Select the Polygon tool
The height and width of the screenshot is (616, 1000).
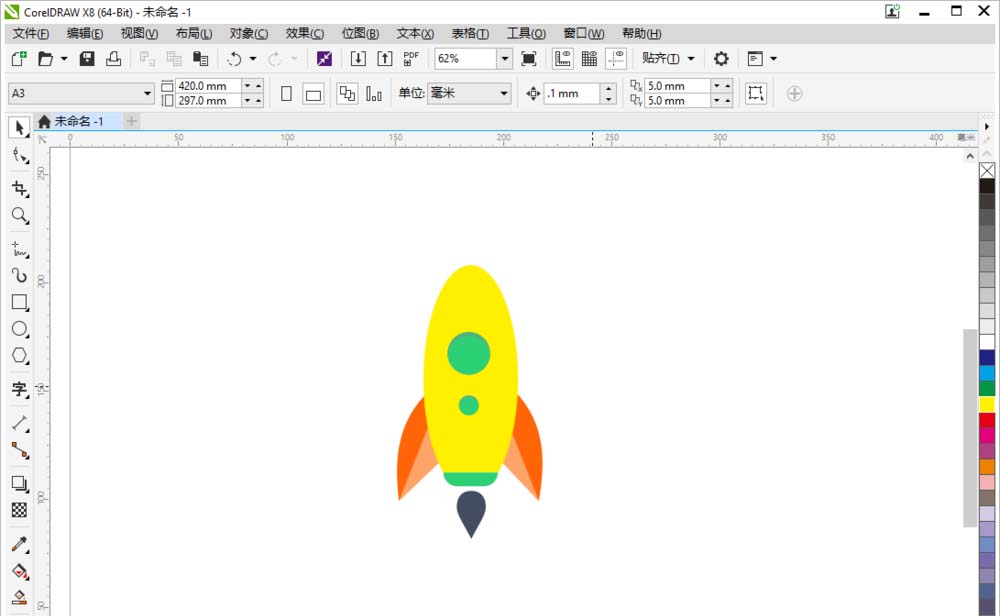click(19, 356)
